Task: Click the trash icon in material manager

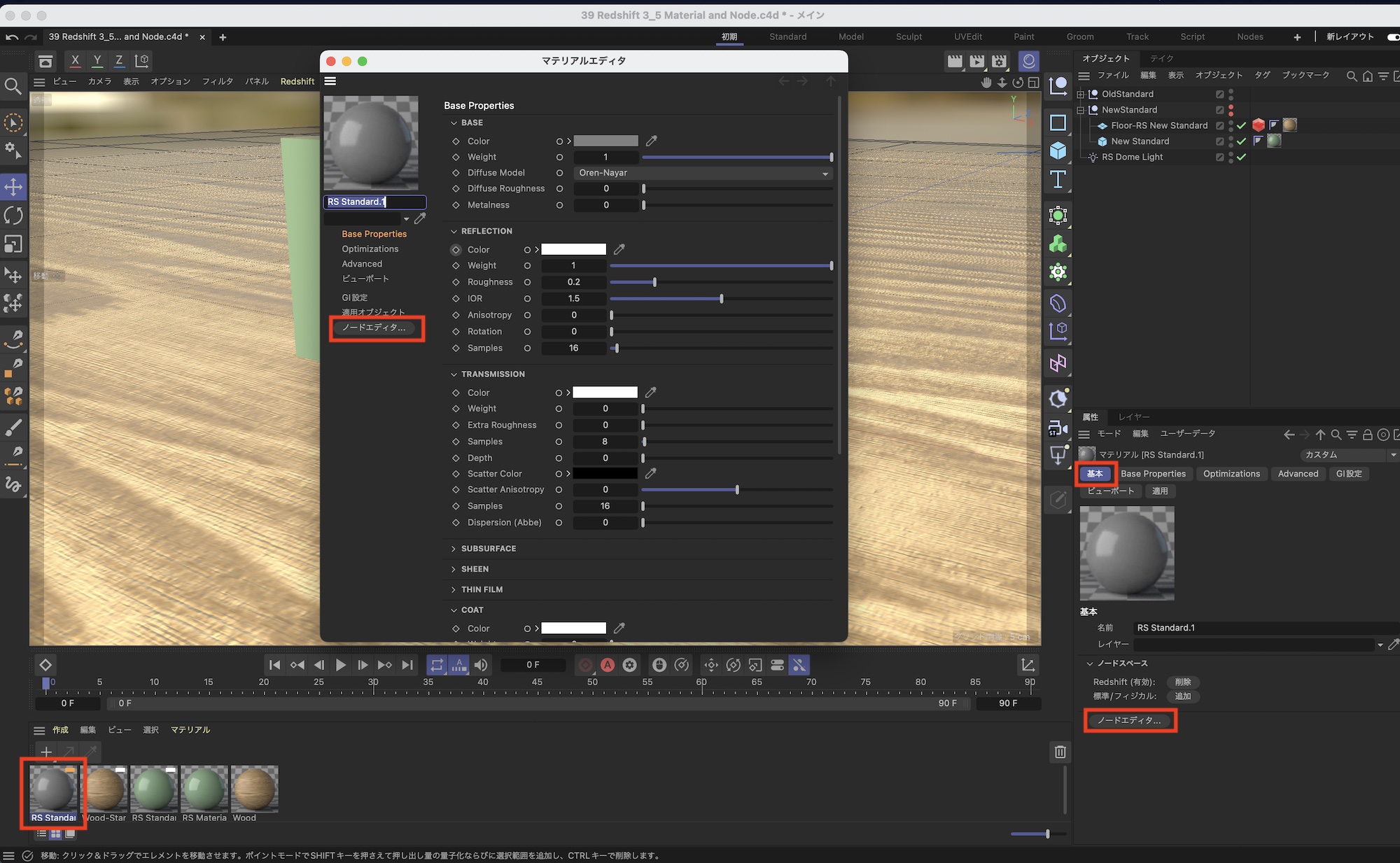Action: 1060,752
